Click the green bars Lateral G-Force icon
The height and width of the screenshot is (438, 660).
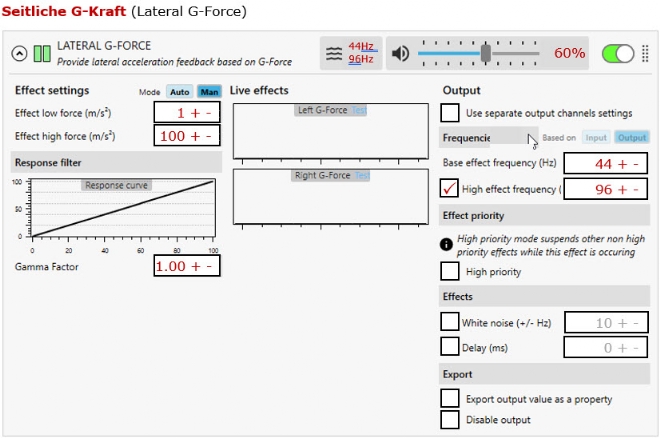coord(41,53)
